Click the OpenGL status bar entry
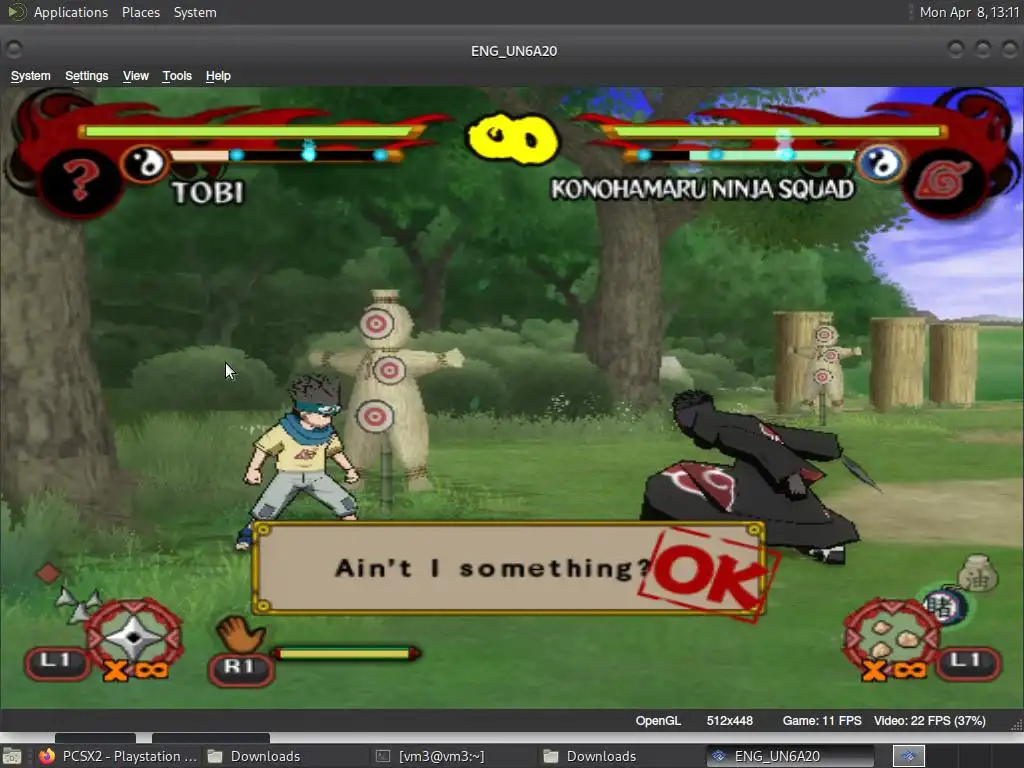The image size is (1024, 768). point(658,720)
